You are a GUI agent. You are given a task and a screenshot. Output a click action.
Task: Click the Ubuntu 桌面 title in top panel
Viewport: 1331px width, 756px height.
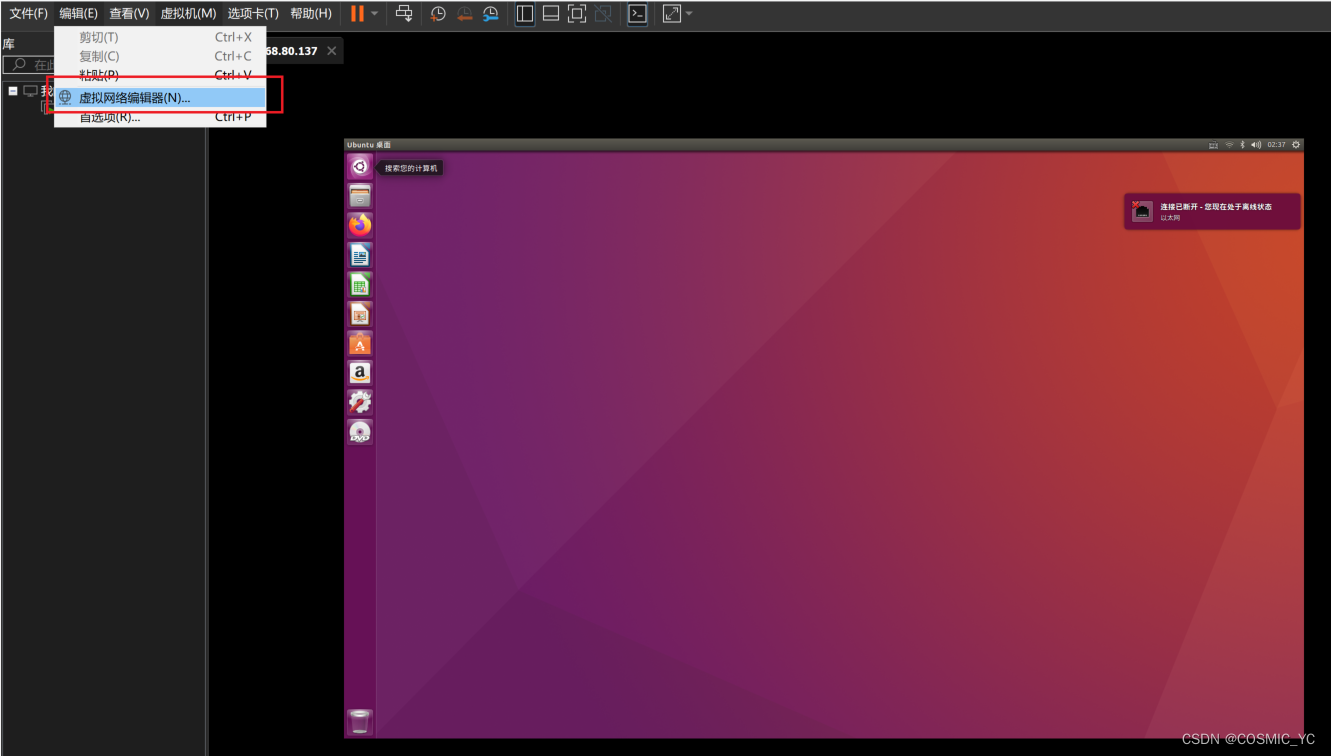pyautogui.click(x=369, y=145)
